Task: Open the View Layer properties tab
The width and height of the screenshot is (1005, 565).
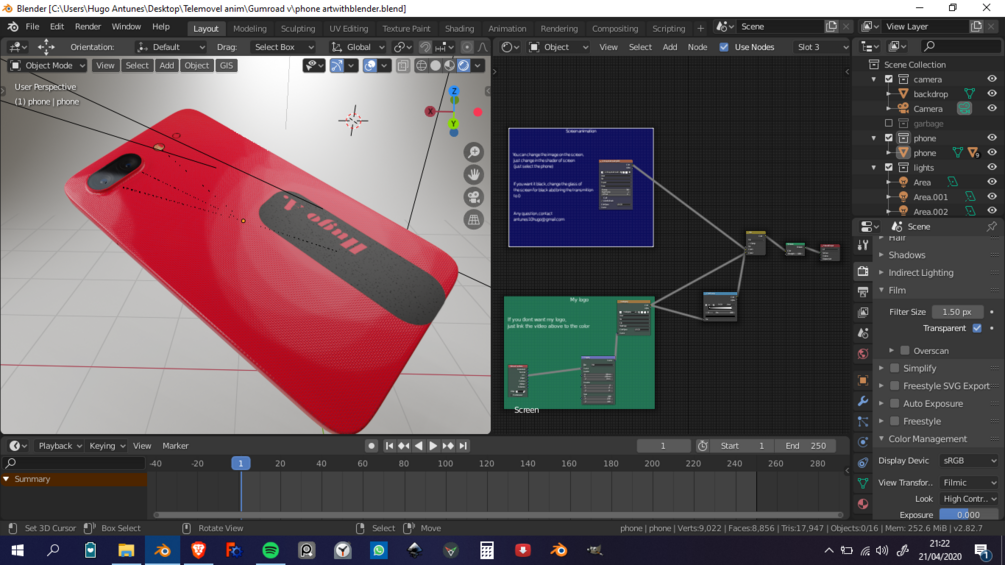Action: pos(863,313)
